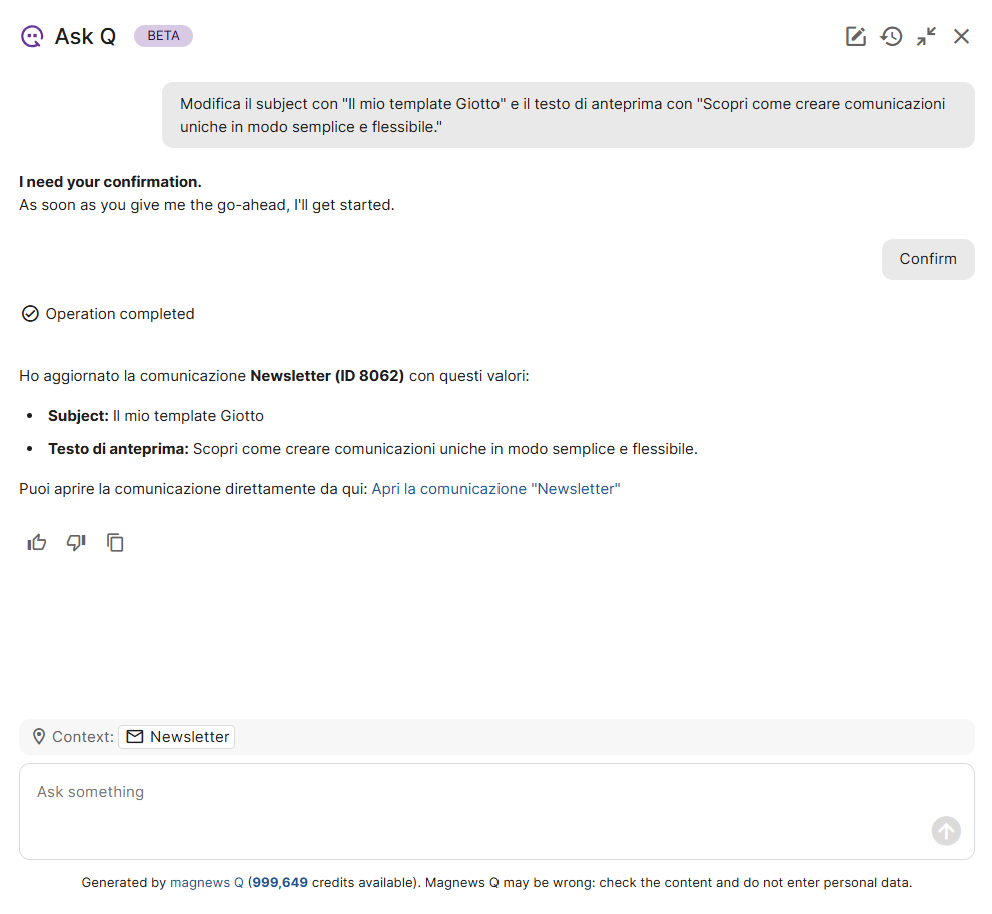This screenshot has width=992, height=914.
Task: Start a new chat with the pencil icon
Action: [855, 37]
